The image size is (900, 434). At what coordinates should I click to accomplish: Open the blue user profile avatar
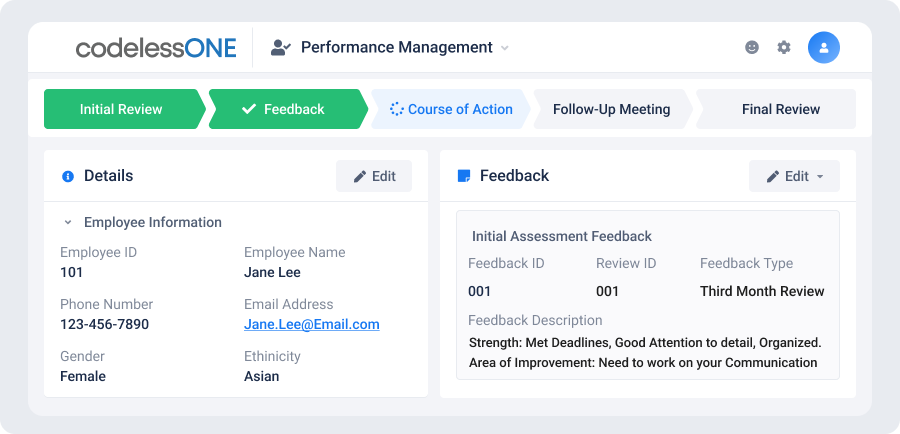[824, 47]
